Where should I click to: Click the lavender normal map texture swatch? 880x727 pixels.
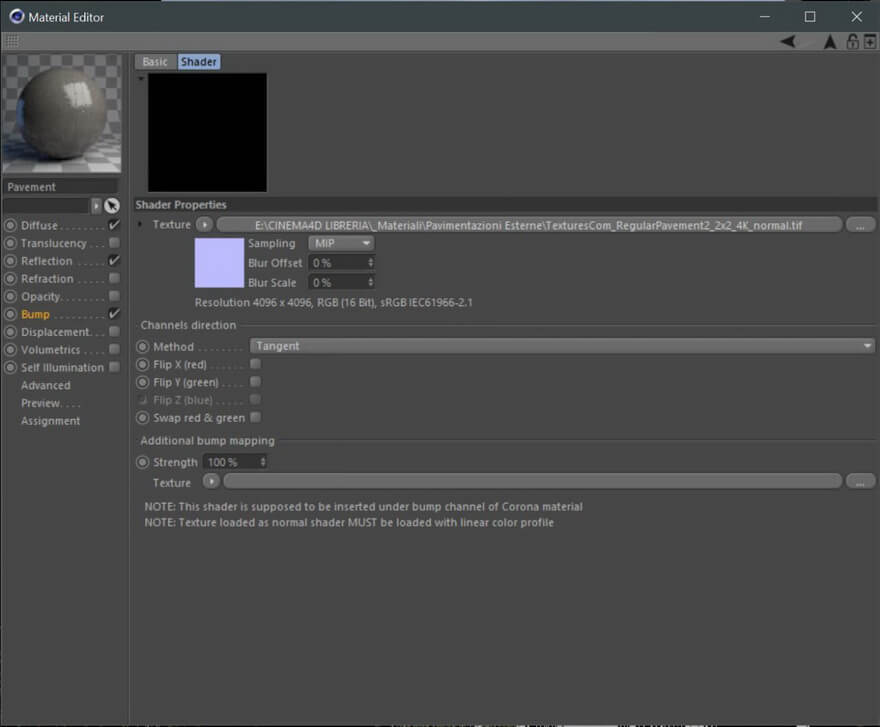(219, 263)
